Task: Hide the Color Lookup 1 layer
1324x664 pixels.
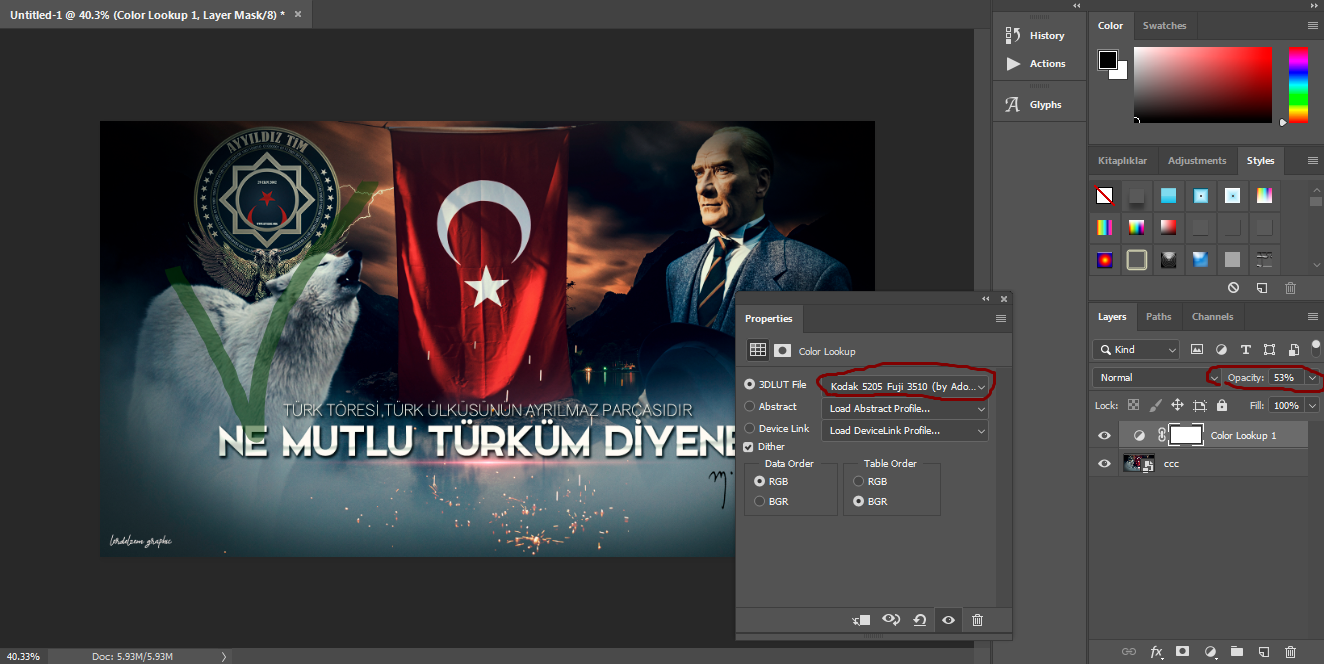Action: pyautogui.click(x=1104, y=435)
